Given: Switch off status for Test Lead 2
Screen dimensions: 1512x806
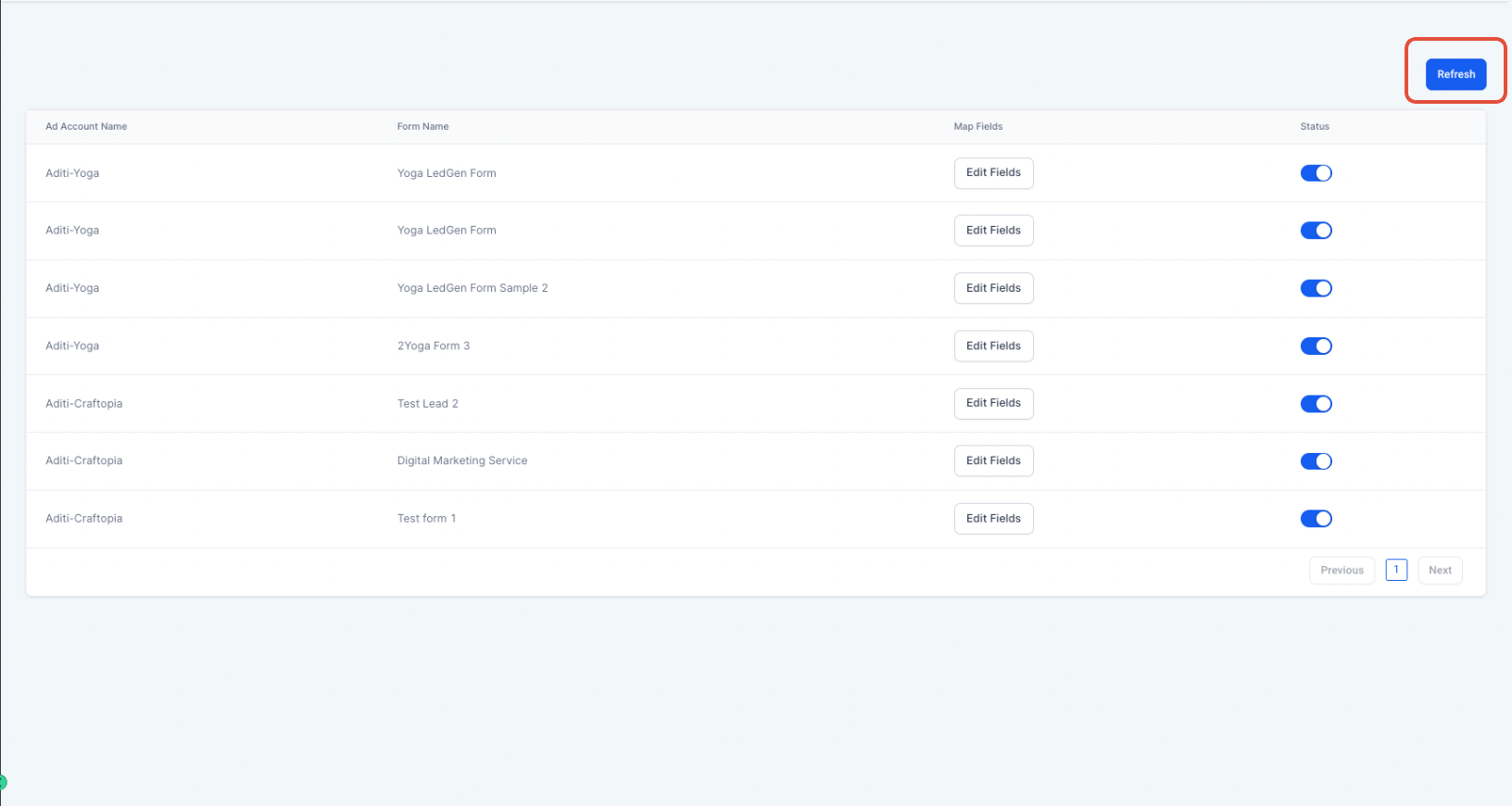Looking at the screenshot, I should [x=1316, y=404].
